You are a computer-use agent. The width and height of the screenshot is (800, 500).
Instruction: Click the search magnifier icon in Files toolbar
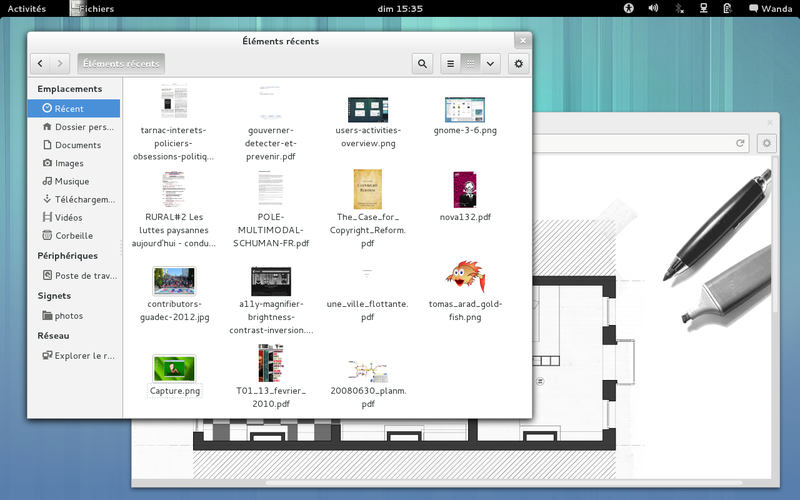tap(422, 63)
